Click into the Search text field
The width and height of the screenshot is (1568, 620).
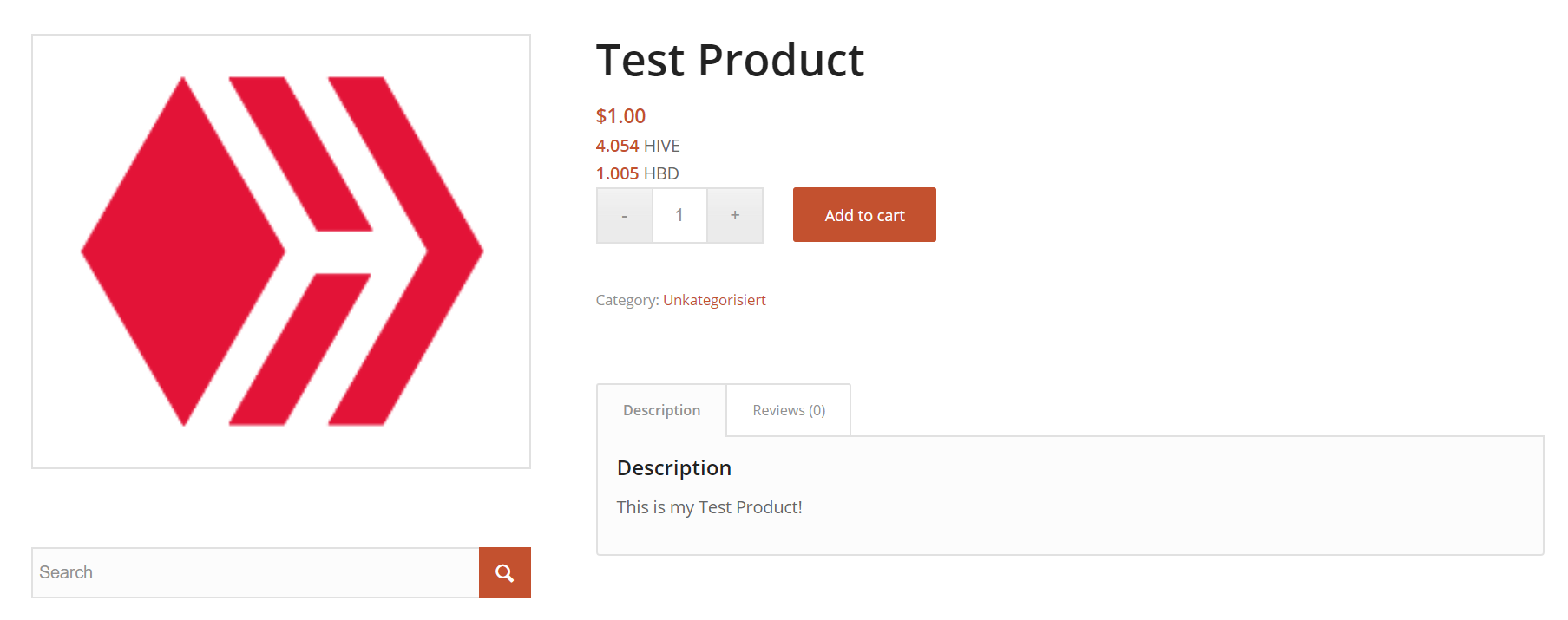pyautogui.click(x=255, y=572)
